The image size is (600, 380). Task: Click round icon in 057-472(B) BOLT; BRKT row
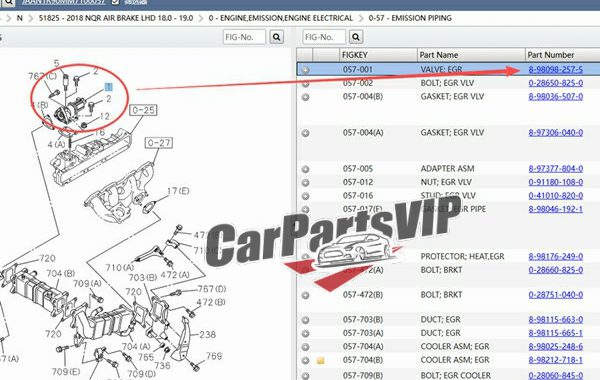tap(305, 295)
